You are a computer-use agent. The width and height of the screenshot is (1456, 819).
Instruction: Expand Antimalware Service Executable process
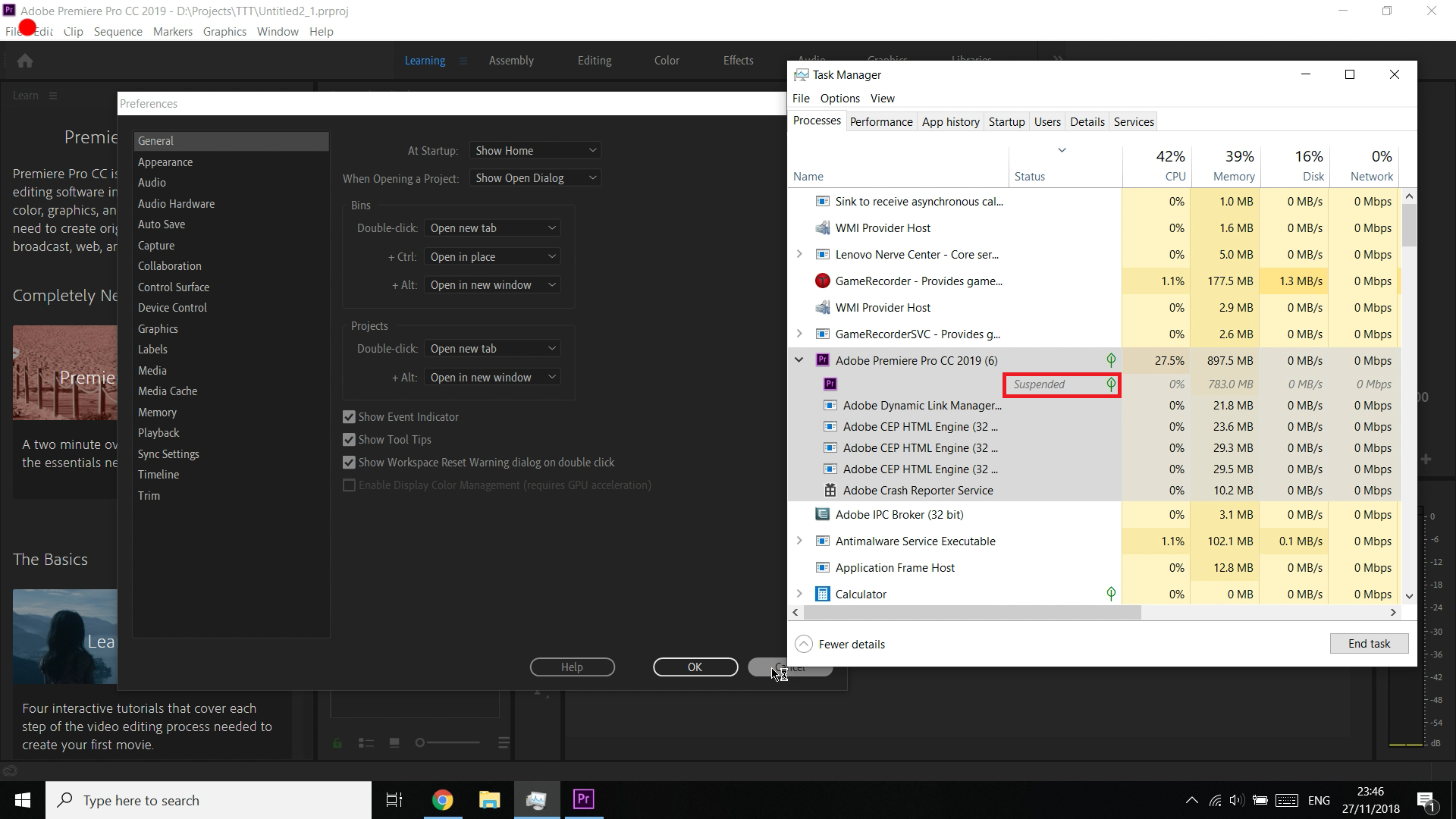[x=799, y=541]
